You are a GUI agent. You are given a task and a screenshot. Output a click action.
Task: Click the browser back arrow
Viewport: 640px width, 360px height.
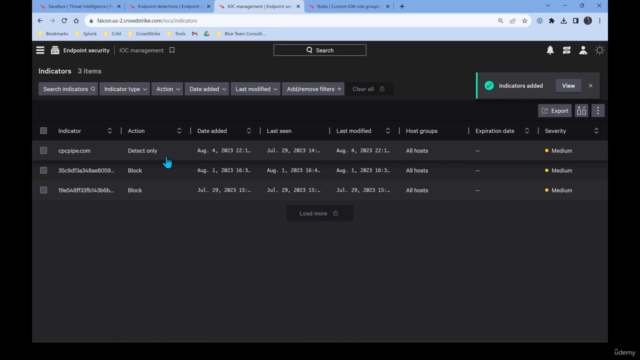(x=40, y=20)
